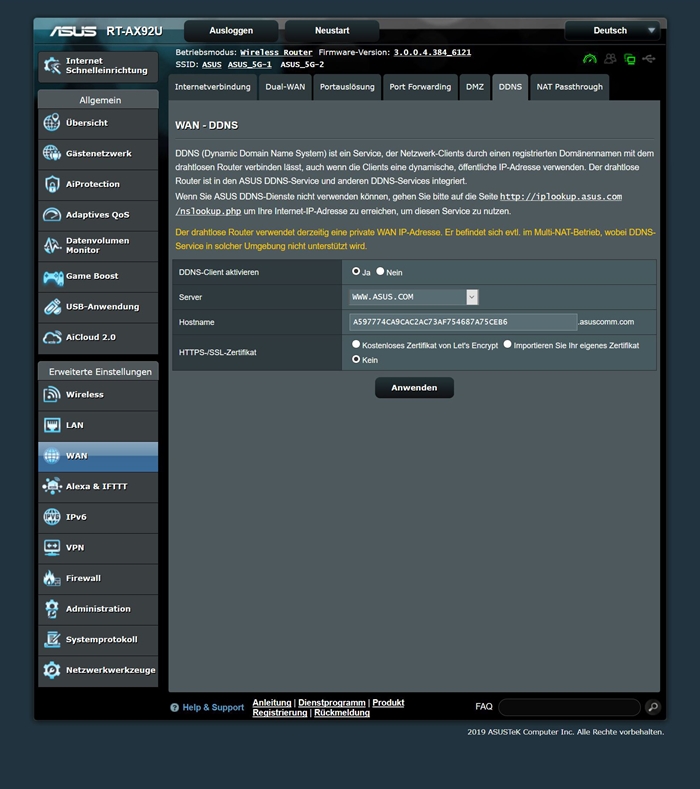Image resolution: width=700 pixels, height=789 pixels.
Task: Select Kein for HTTPS-/SSL-Zertifikat
Action: pyautogui.click(x=356, y=359)
